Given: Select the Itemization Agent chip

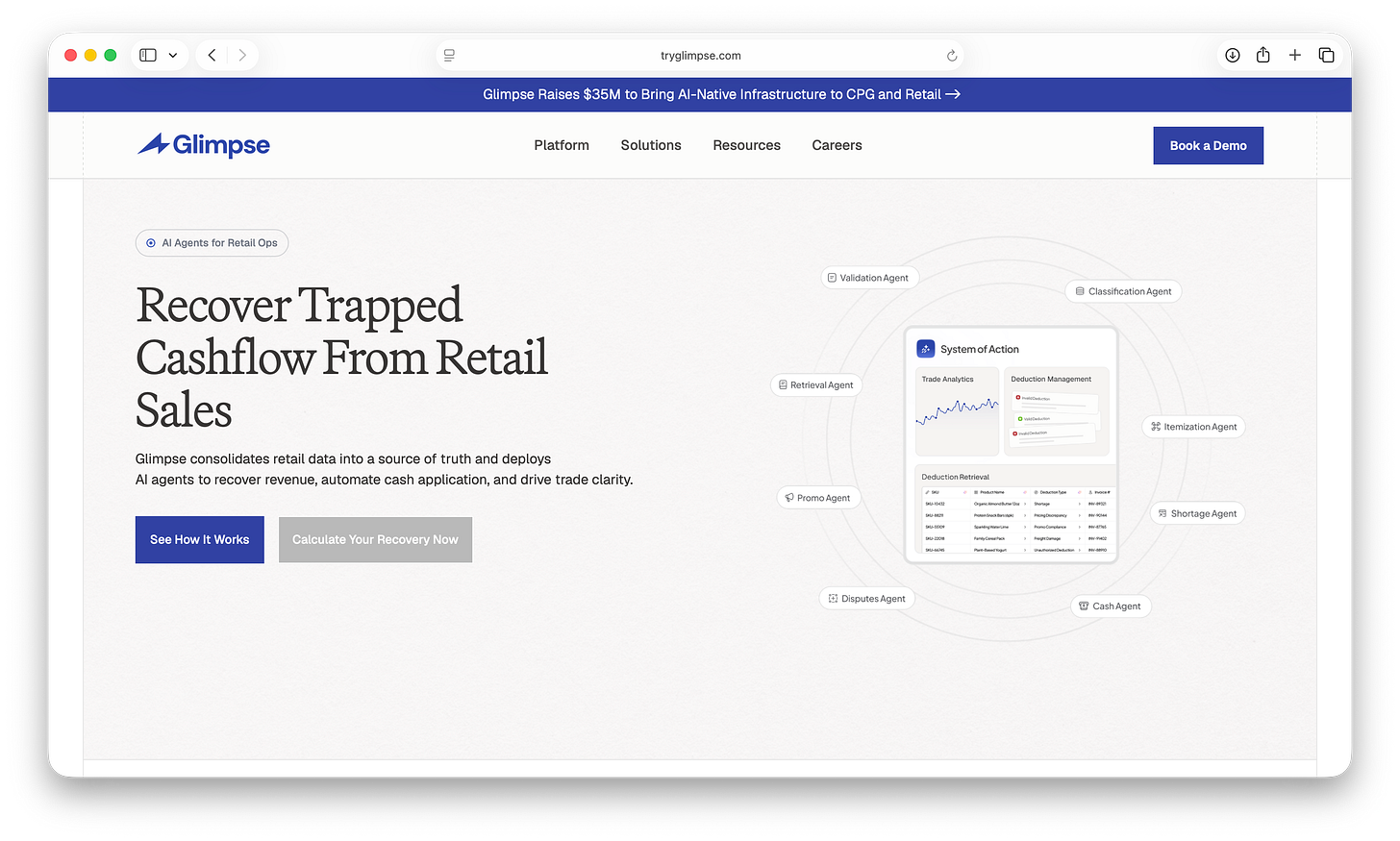Looking at the screenshot, I should (1193, 427).
